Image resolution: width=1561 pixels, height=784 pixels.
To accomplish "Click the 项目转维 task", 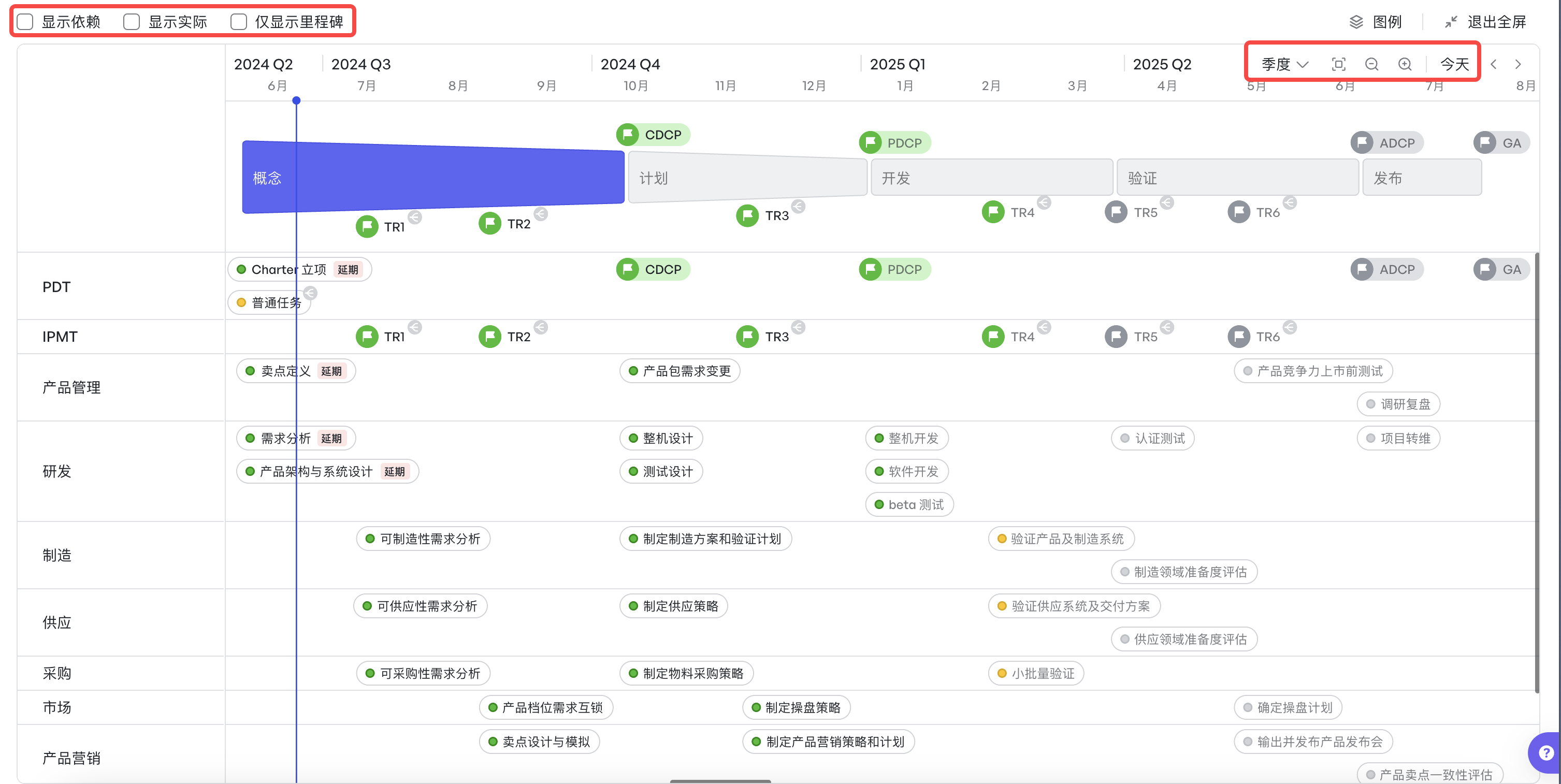I will point(1398,438).
